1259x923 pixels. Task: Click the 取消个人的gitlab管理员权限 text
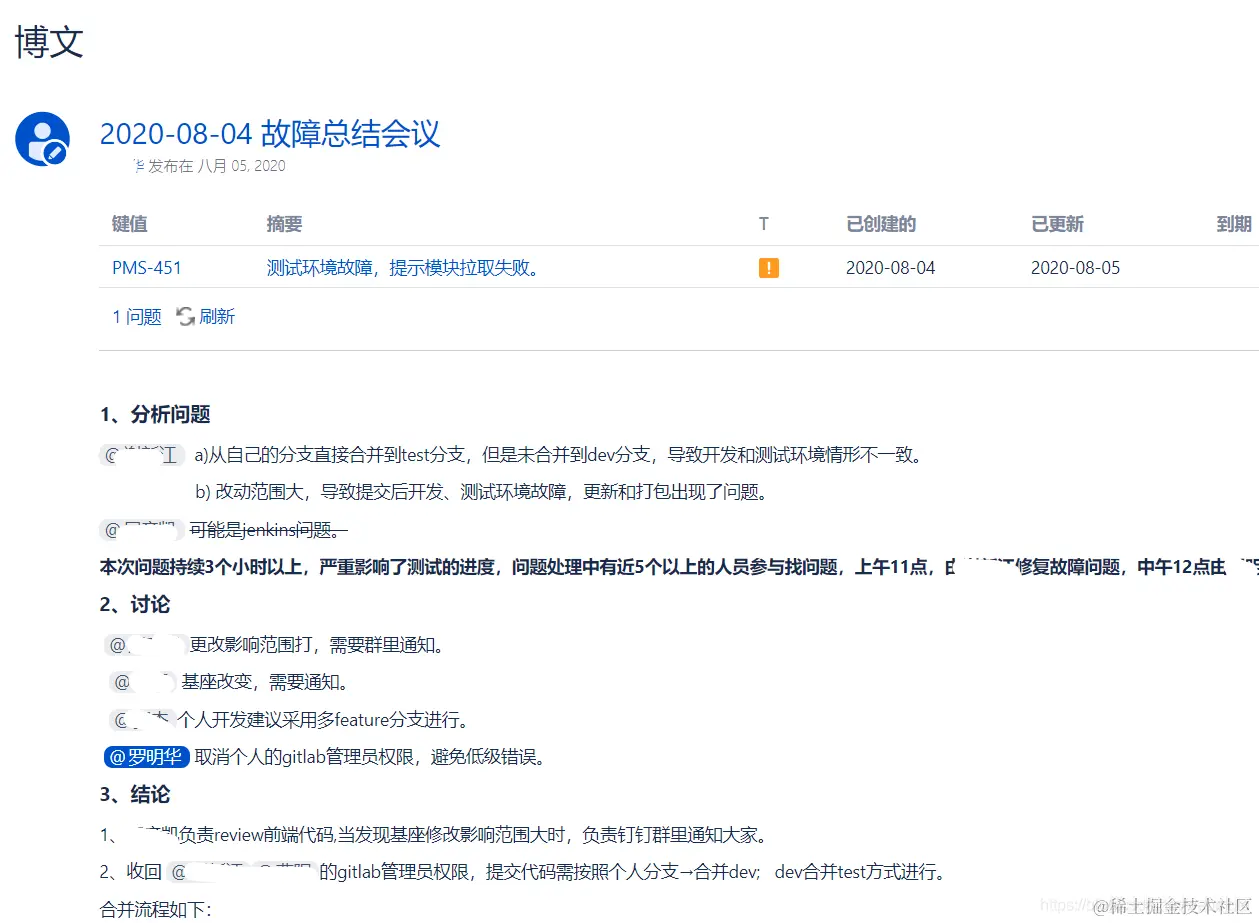tap(371, 757)
